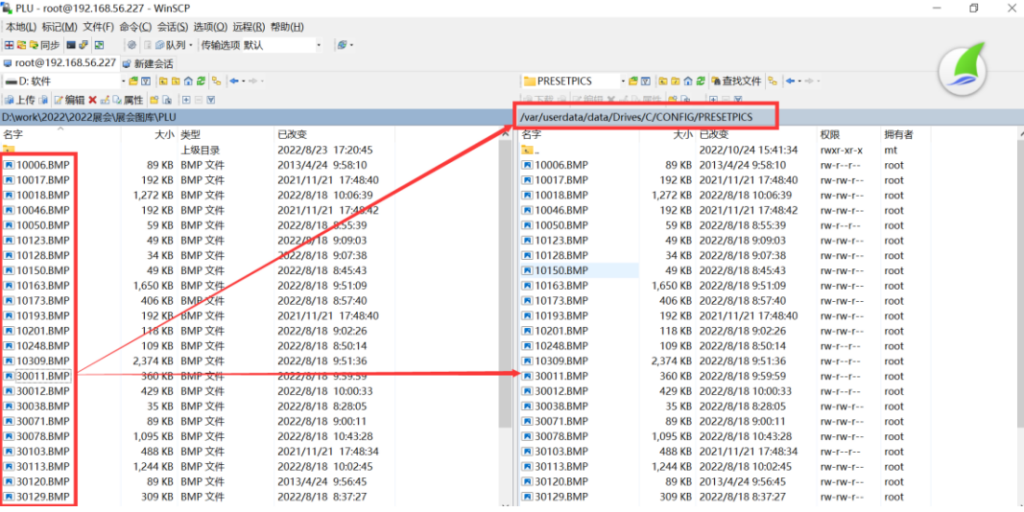This screenshot has width=1024, height=512.
Task: Open remote directory dropdown PRESETPICS
Action: pos(573,81)
